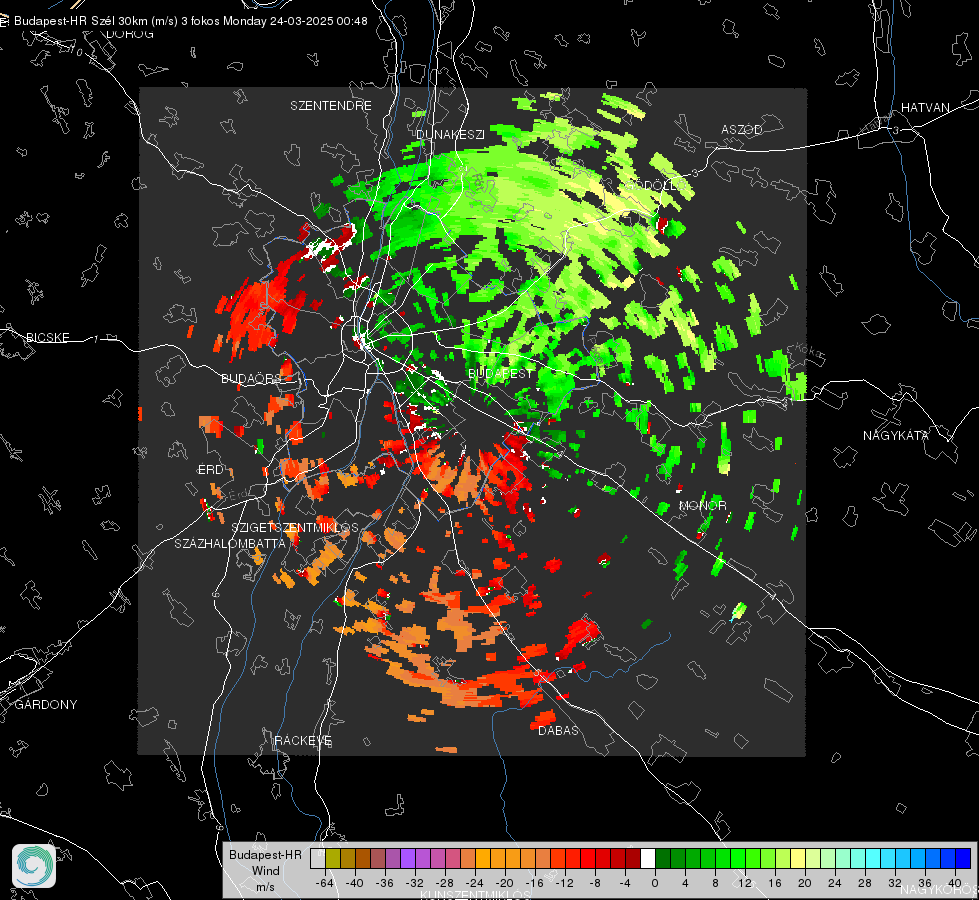The image size is (979, 900).
Task: Click the 28 legend scale value
Action: pyautogui.click(x=865, y=883)
